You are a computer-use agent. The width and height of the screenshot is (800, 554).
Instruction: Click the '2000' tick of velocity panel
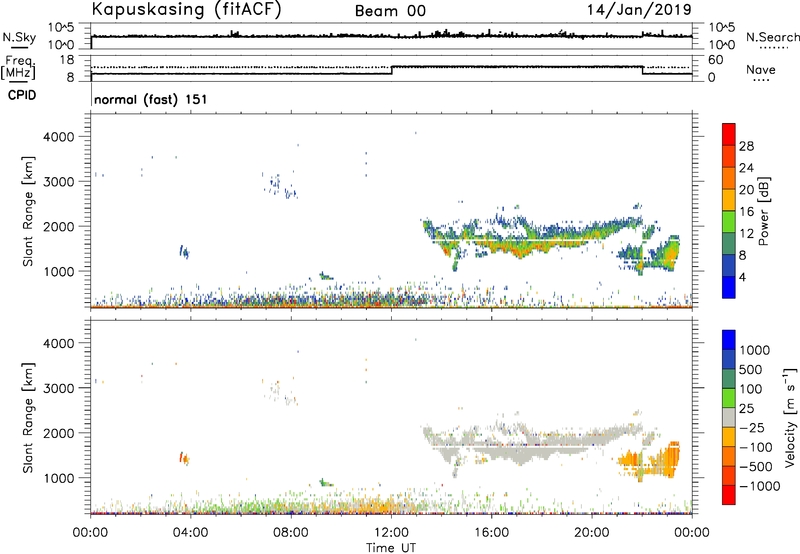coord(58,433)
